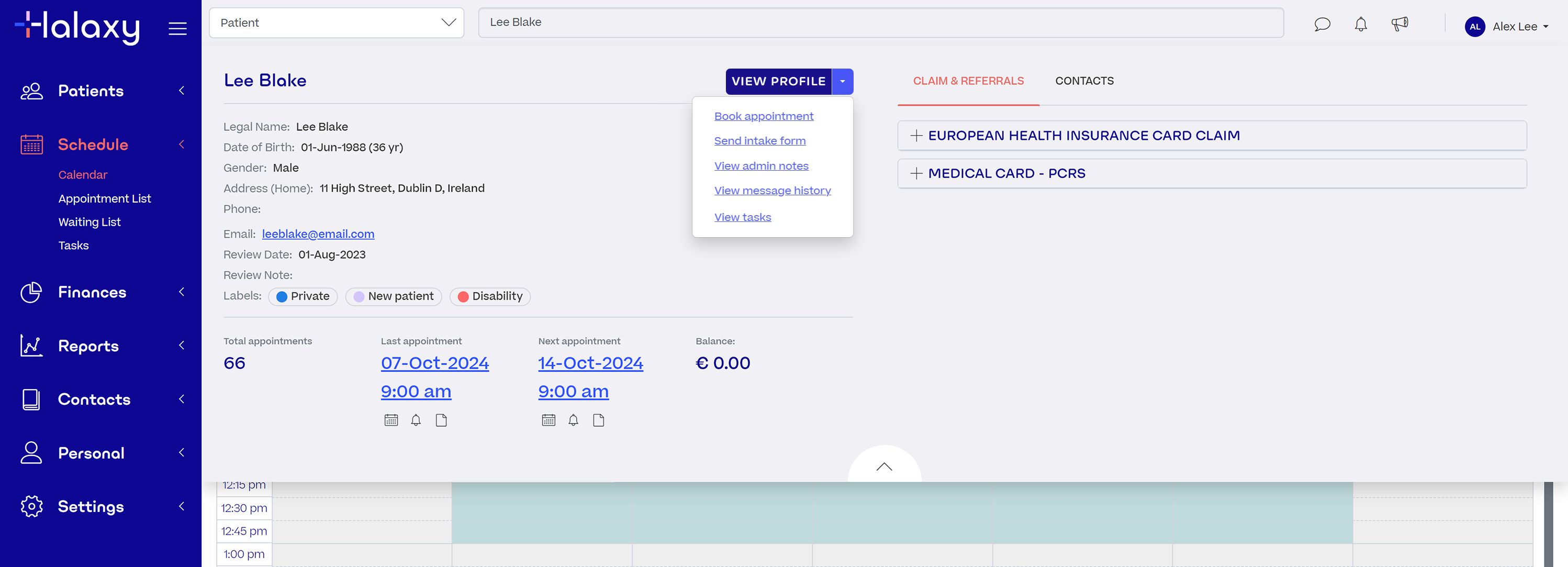Image resolution: width=1568 pixels, height=567 pixels.
Task: Click the View Profile button
Action: pos(779,82)
